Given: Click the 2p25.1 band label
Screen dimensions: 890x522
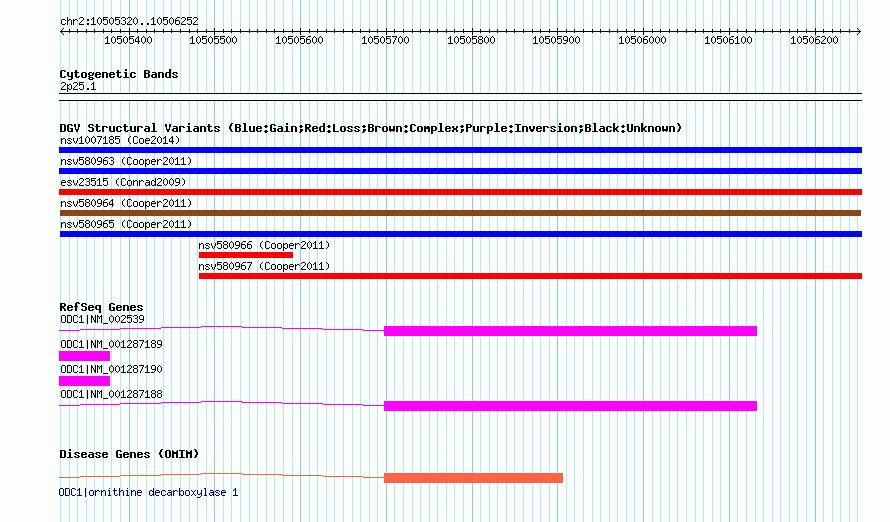Looking at the screenshot, I should tap(78, 86).
